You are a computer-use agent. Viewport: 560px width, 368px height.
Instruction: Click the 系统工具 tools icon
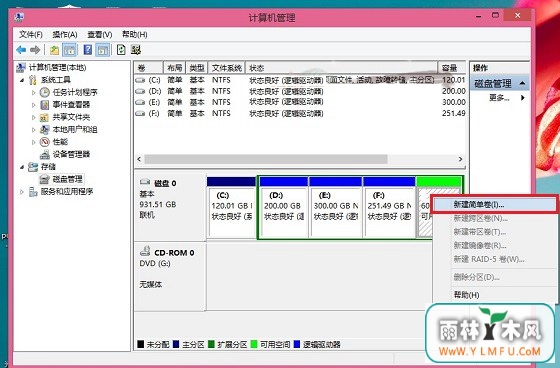point(32,80)
